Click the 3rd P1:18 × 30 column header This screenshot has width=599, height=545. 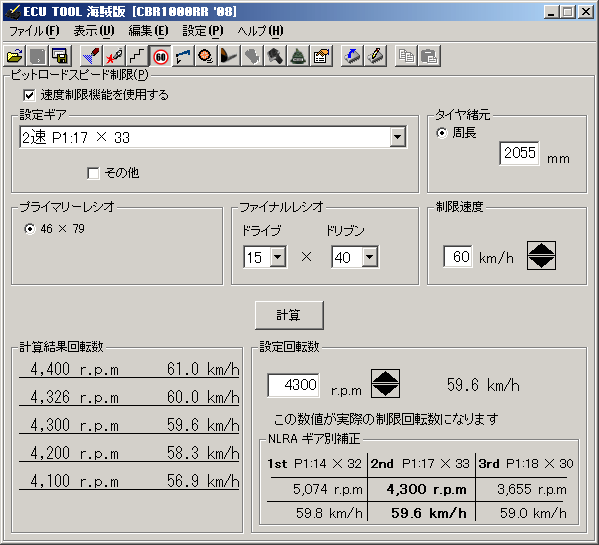pyautogui.click(x=526, y=464)
